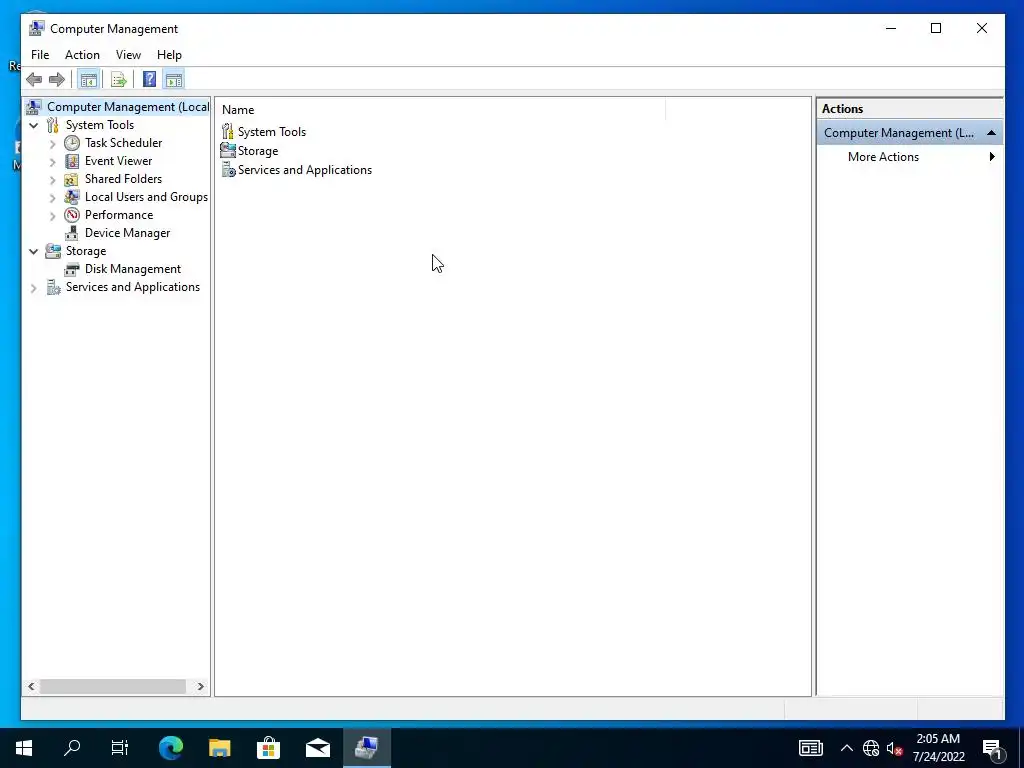Click the Back arrow toolbar icon
The height and width of the screenshot is (768, 1024).
coord(34,80)
